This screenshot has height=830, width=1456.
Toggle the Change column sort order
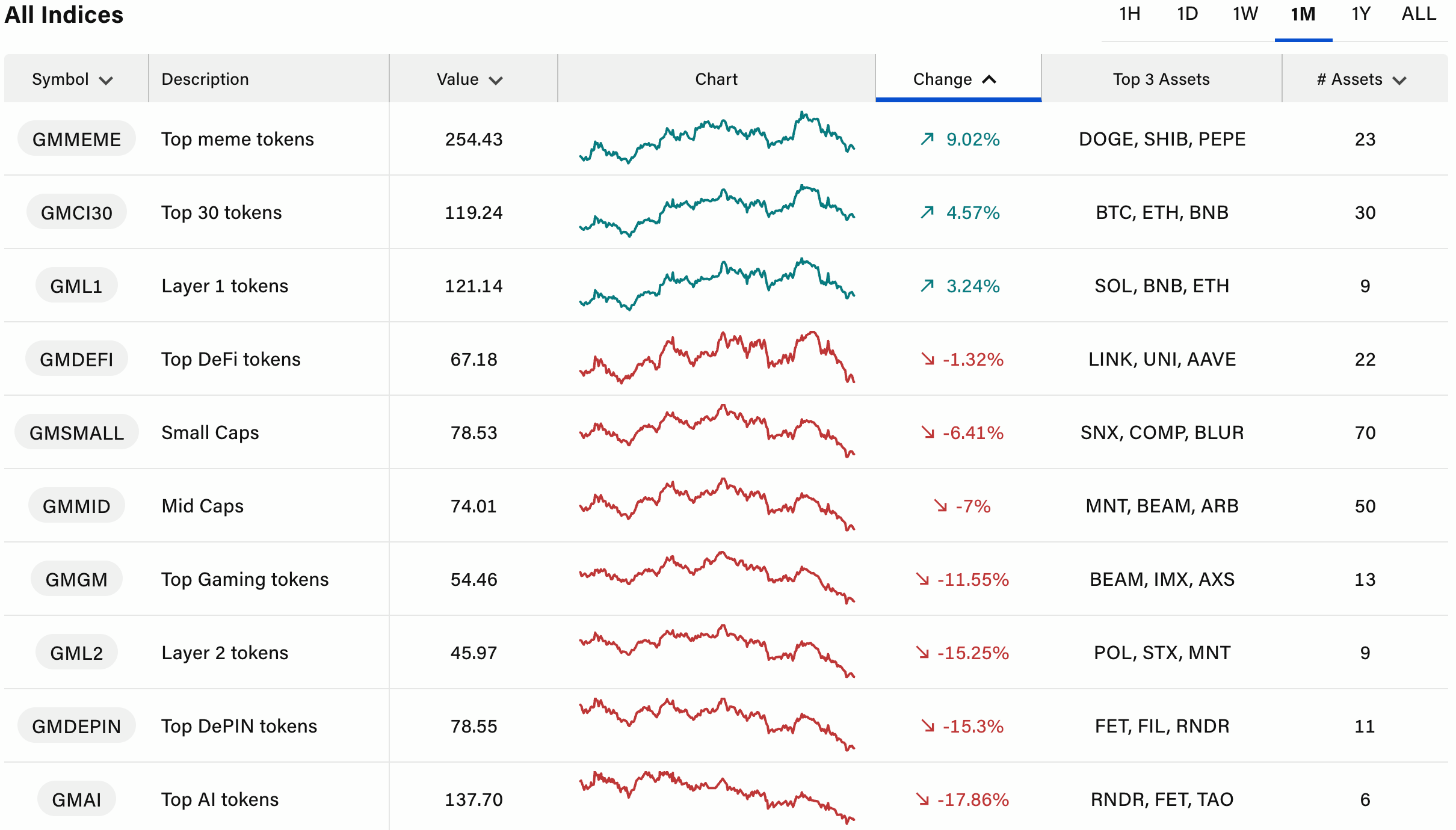(955, 79)
